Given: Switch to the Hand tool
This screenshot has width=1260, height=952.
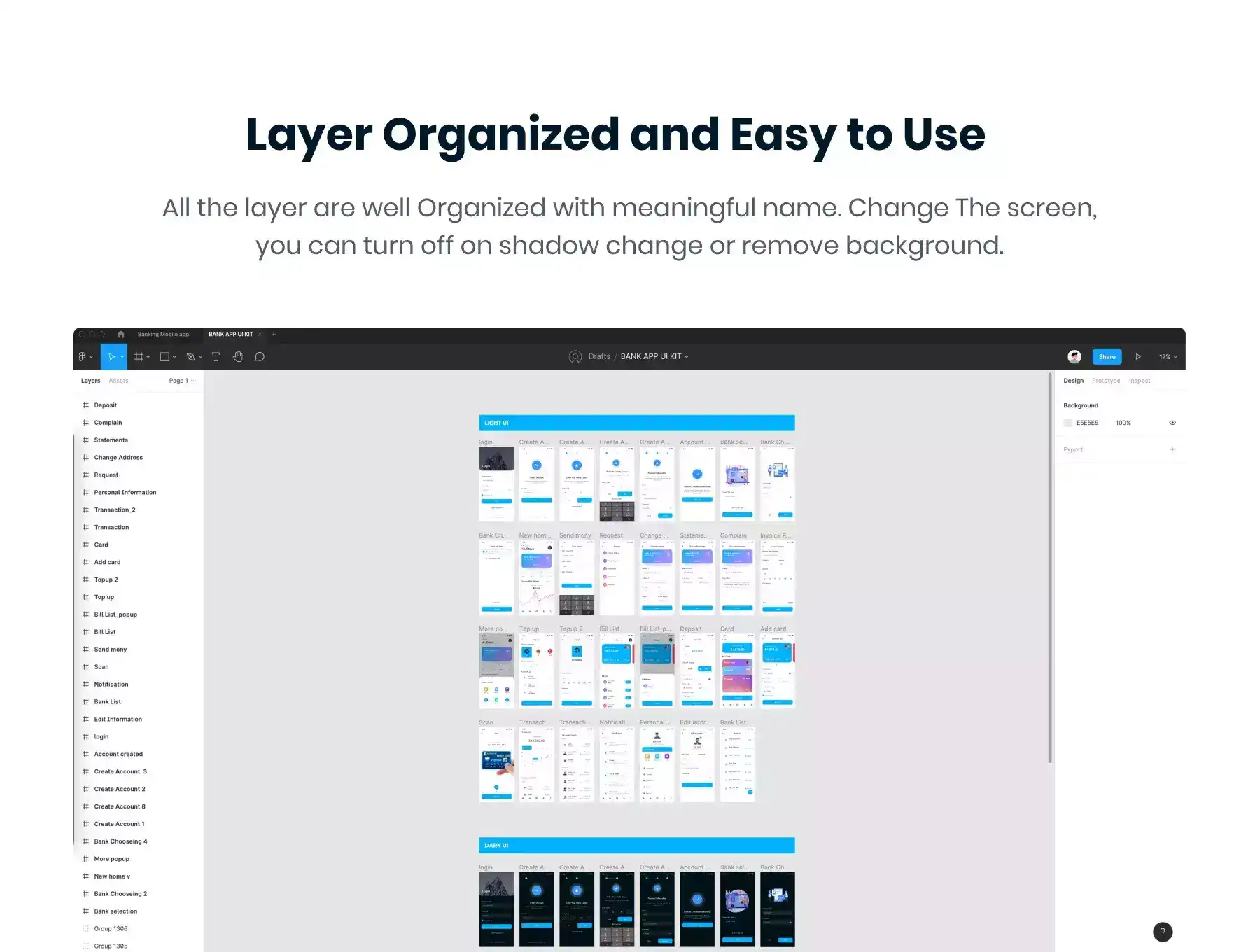Looking at the screenshot, I should tap(238, 357).
